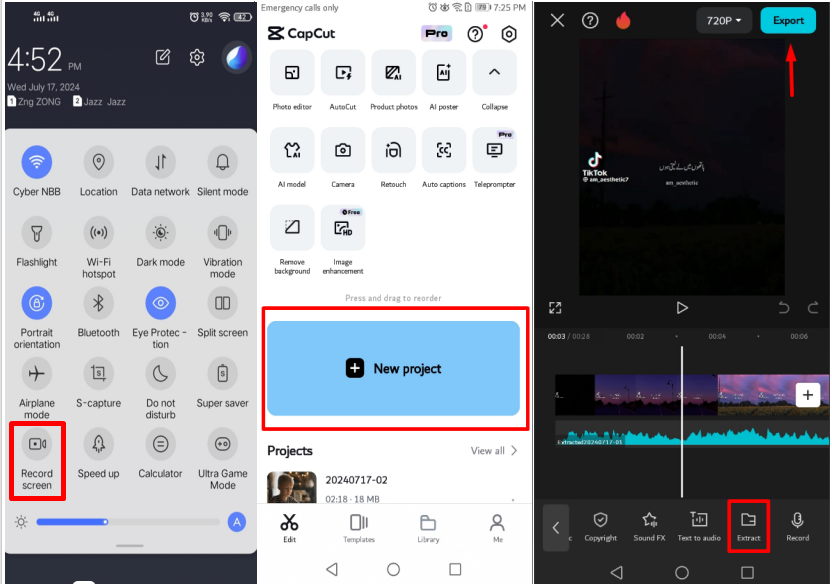
Task: Enable Silent mode
Action: point(223,162)
